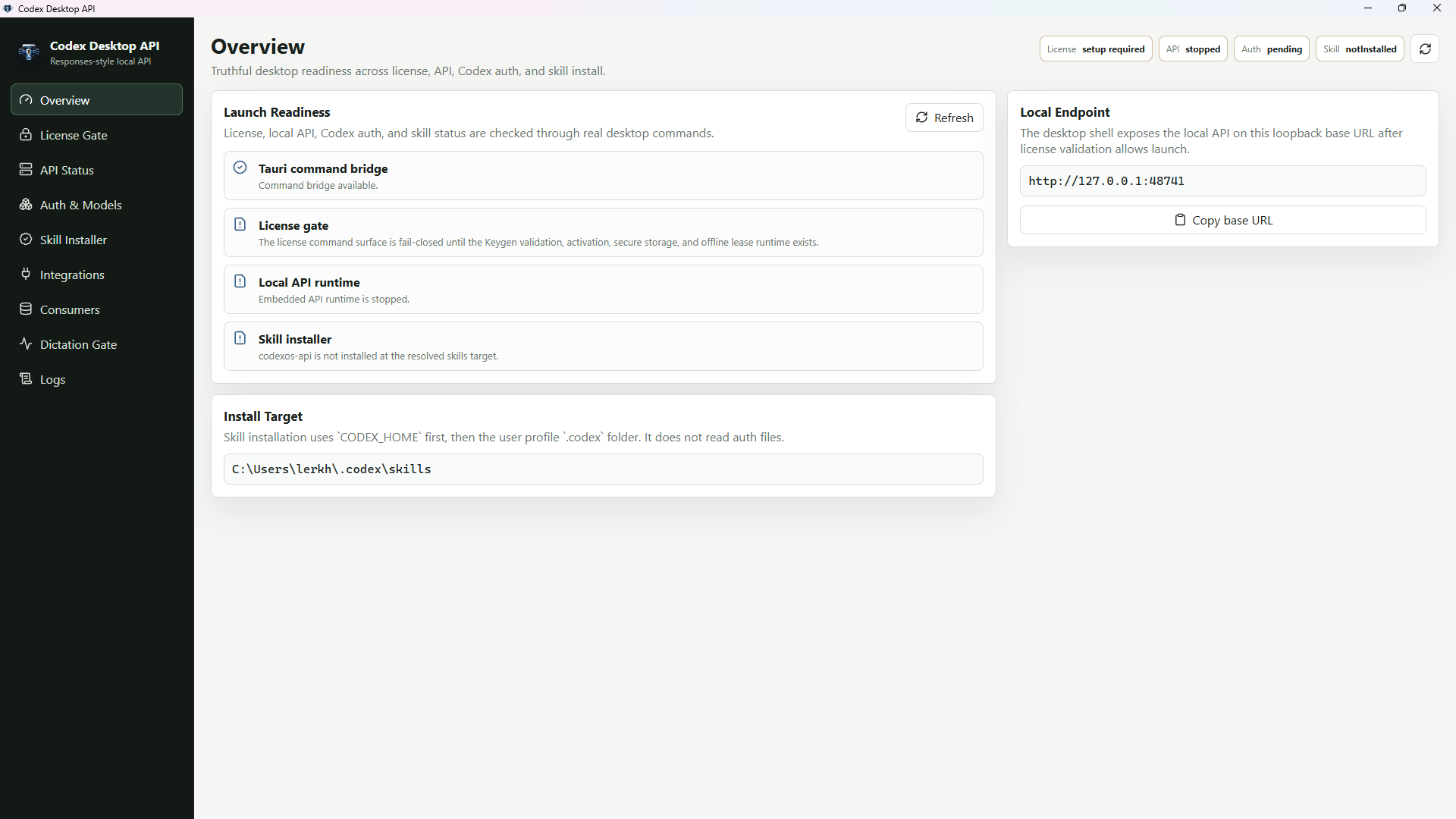The height and width of the screenshot is (819, 1456).
Task: Click the 'Truthful desktop readiness' description text
Action: [x=408, y=71]
